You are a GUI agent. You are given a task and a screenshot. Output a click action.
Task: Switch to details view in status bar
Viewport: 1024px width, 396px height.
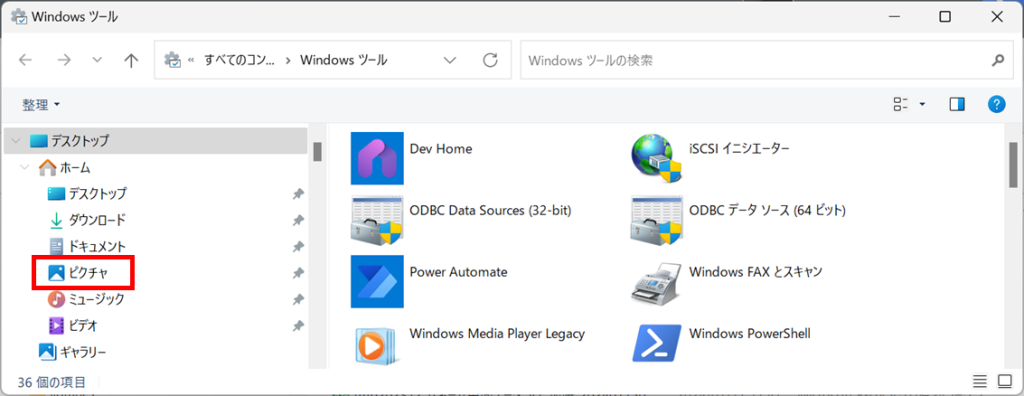click(980, 381)
